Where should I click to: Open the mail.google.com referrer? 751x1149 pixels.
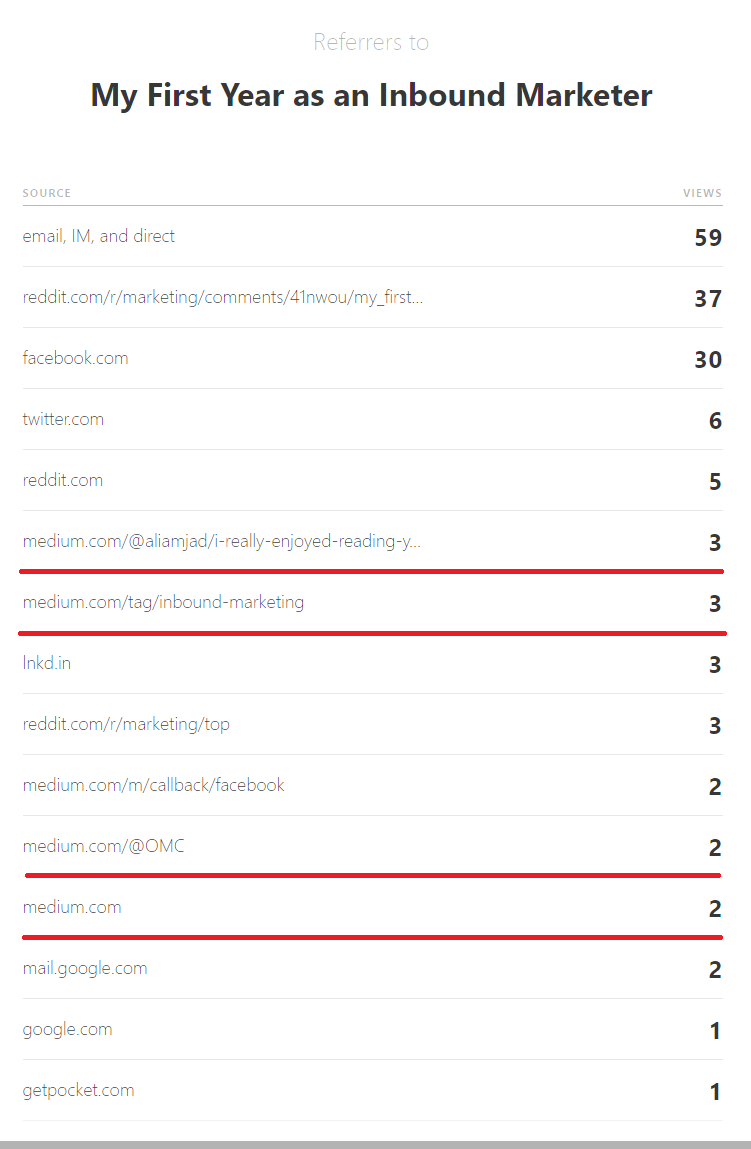coord(85,968)
